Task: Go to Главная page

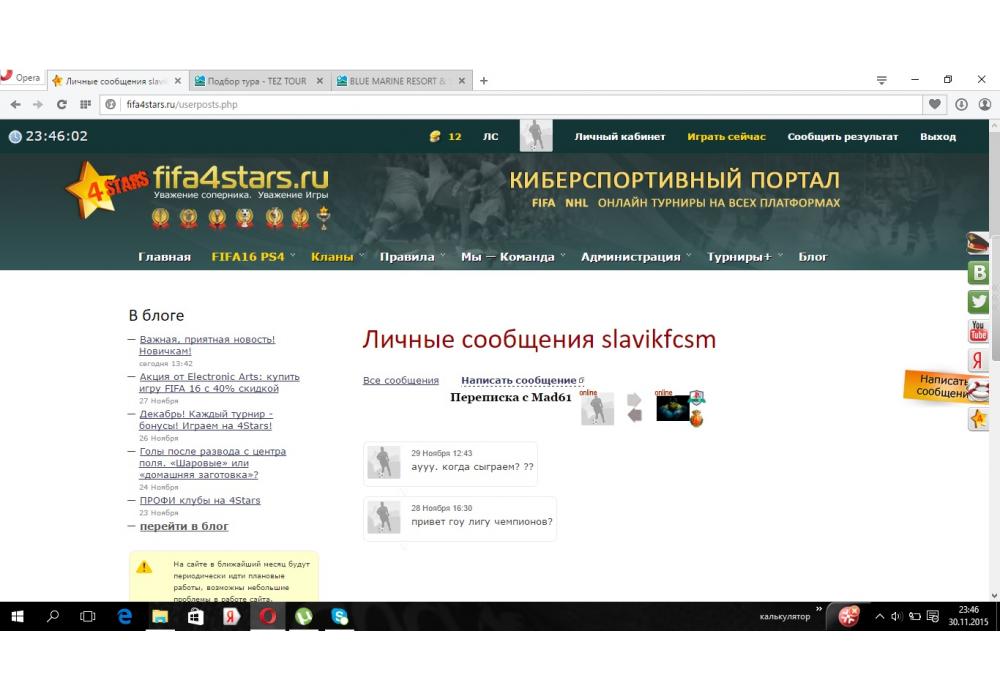Action: (165, 257)
